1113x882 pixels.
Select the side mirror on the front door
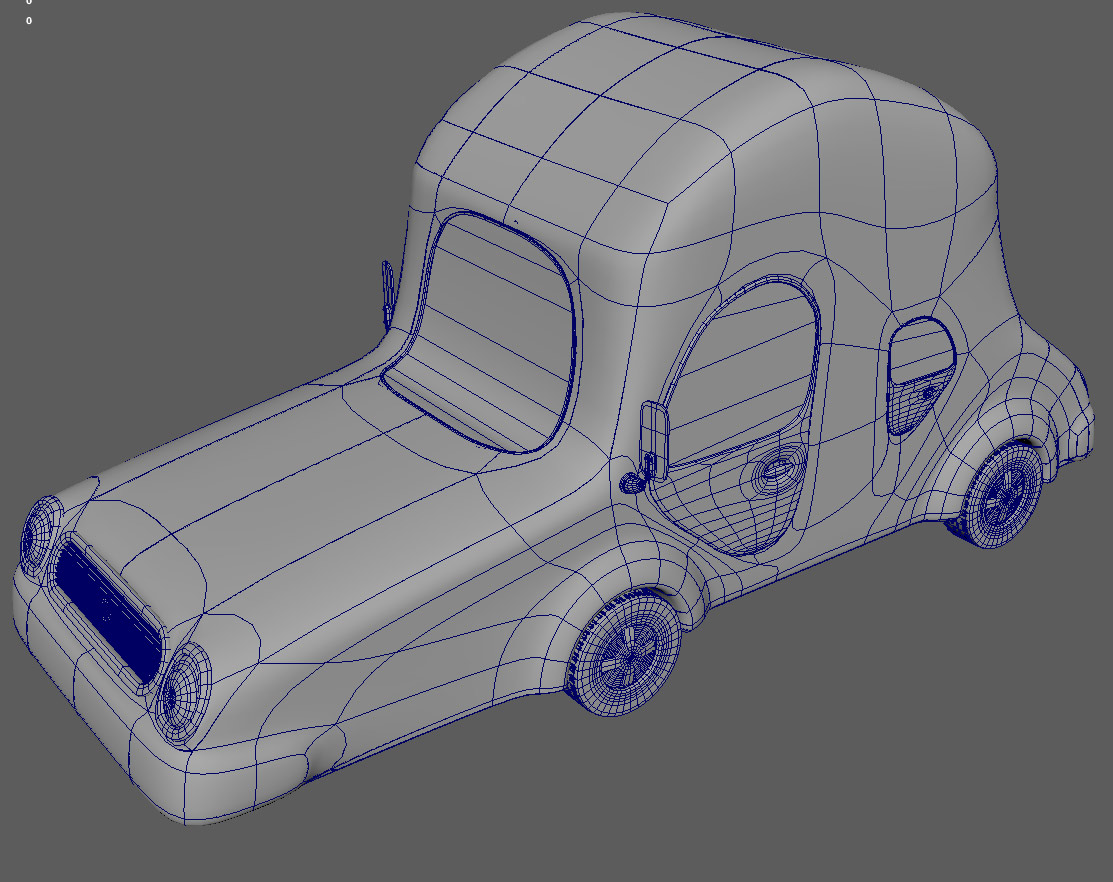654,439
